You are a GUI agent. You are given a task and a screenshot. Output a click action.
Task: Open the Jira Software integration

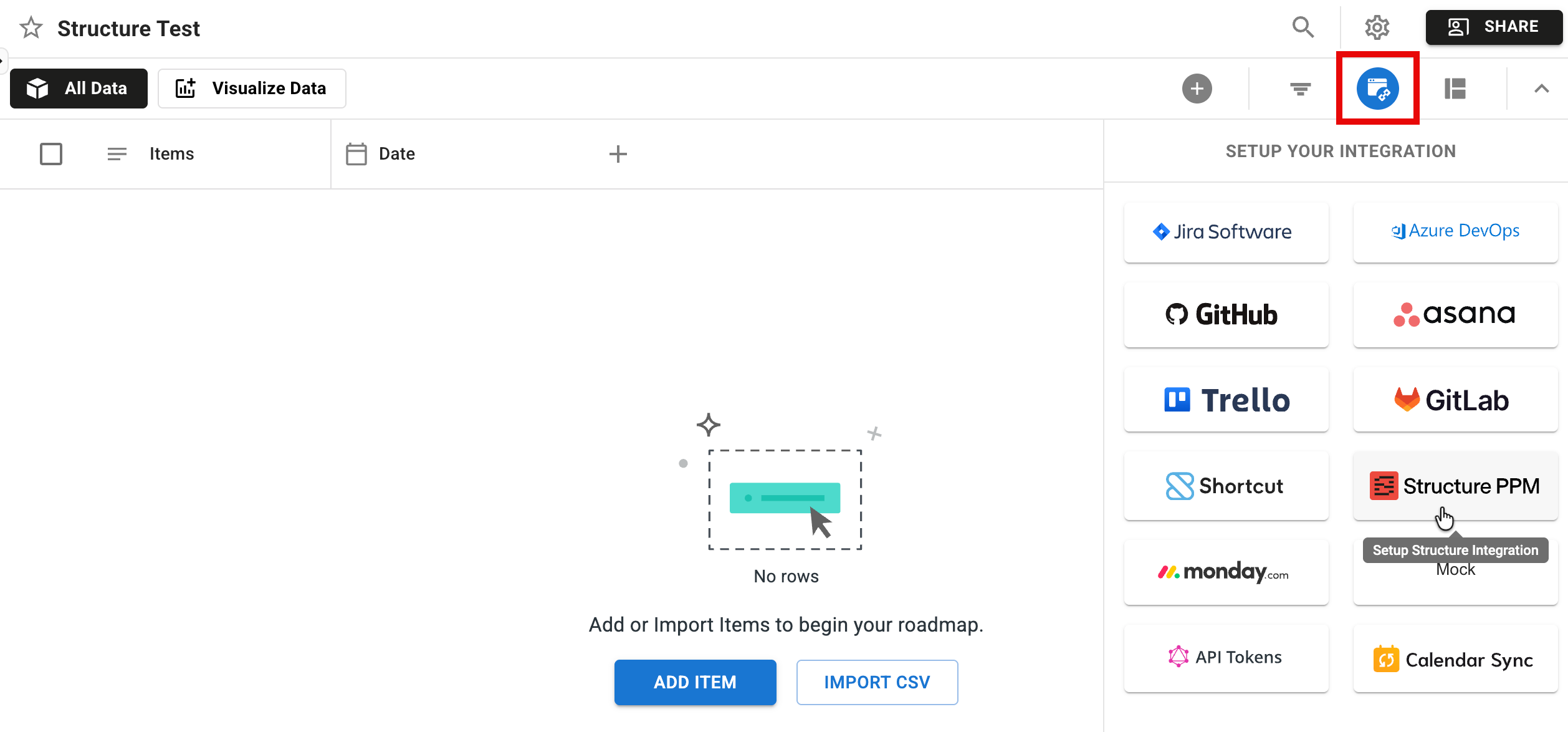(x=1225, y=231)
